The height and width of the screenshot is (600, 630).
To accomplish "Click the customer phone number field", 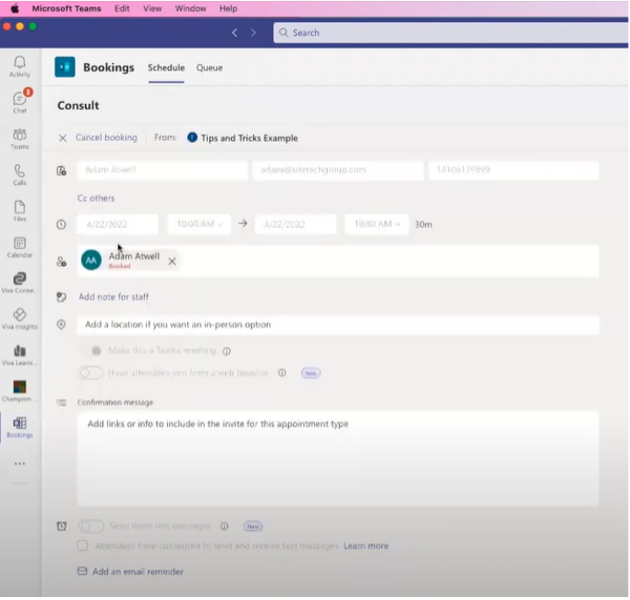I will [x=514, y=170].
